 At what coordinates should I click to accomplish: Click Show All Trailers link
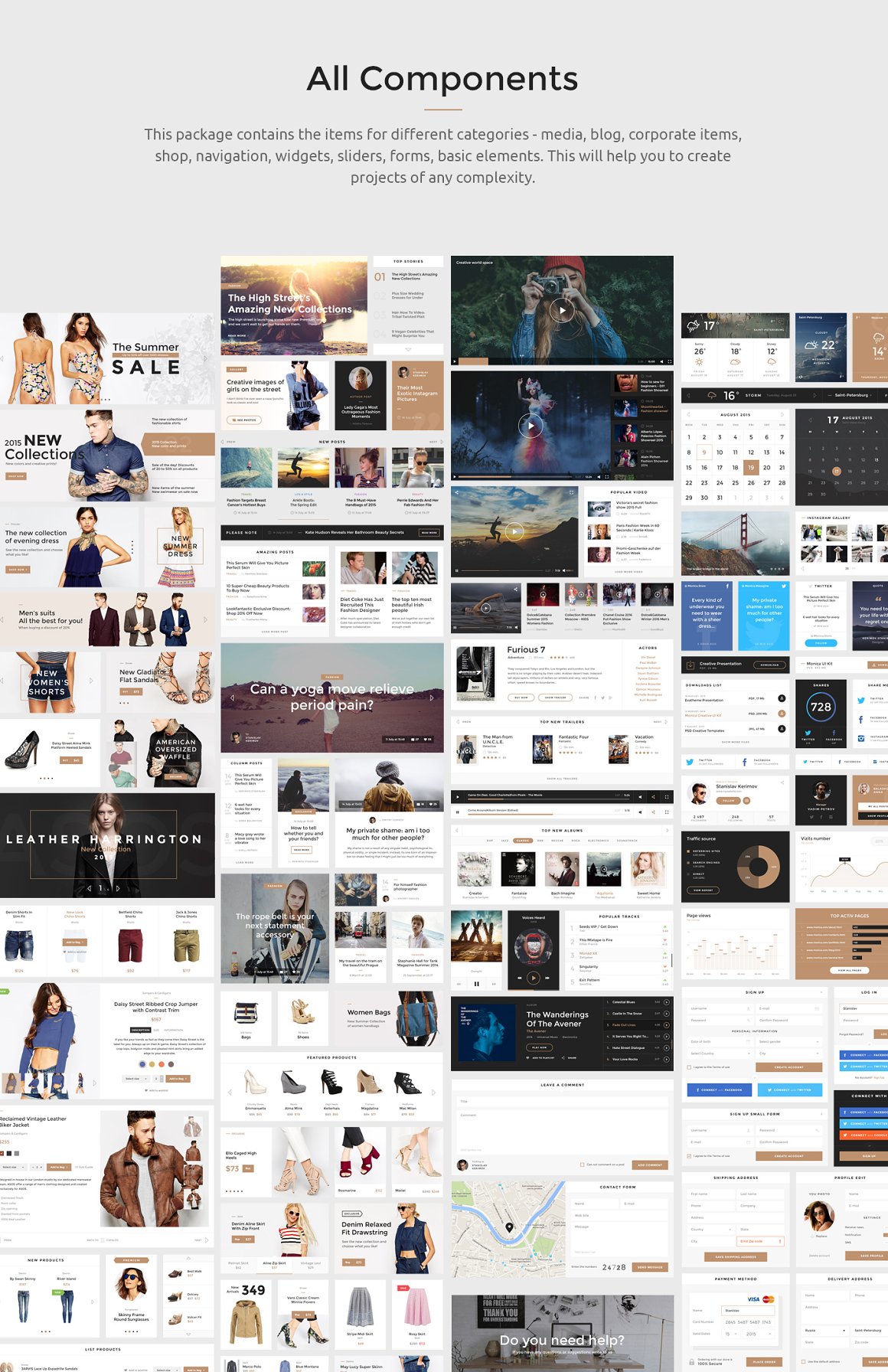562,779
